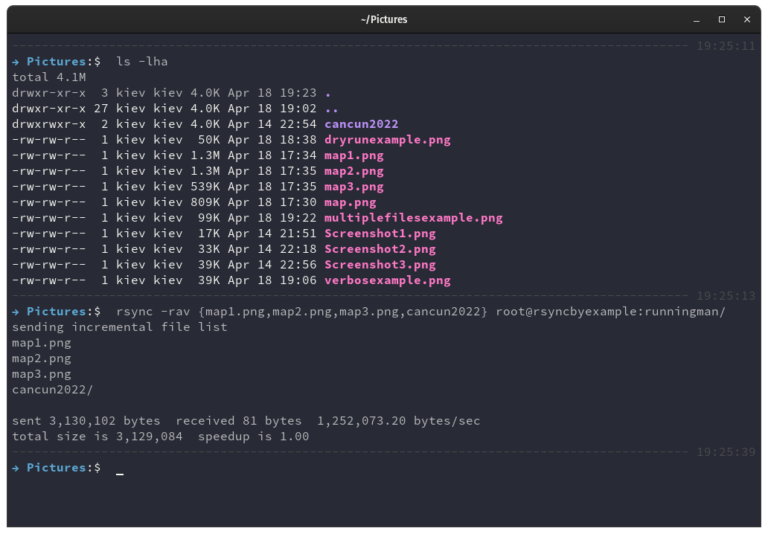Click the verbosexample.png filename
768x534 pixels.
pos(387,281)
